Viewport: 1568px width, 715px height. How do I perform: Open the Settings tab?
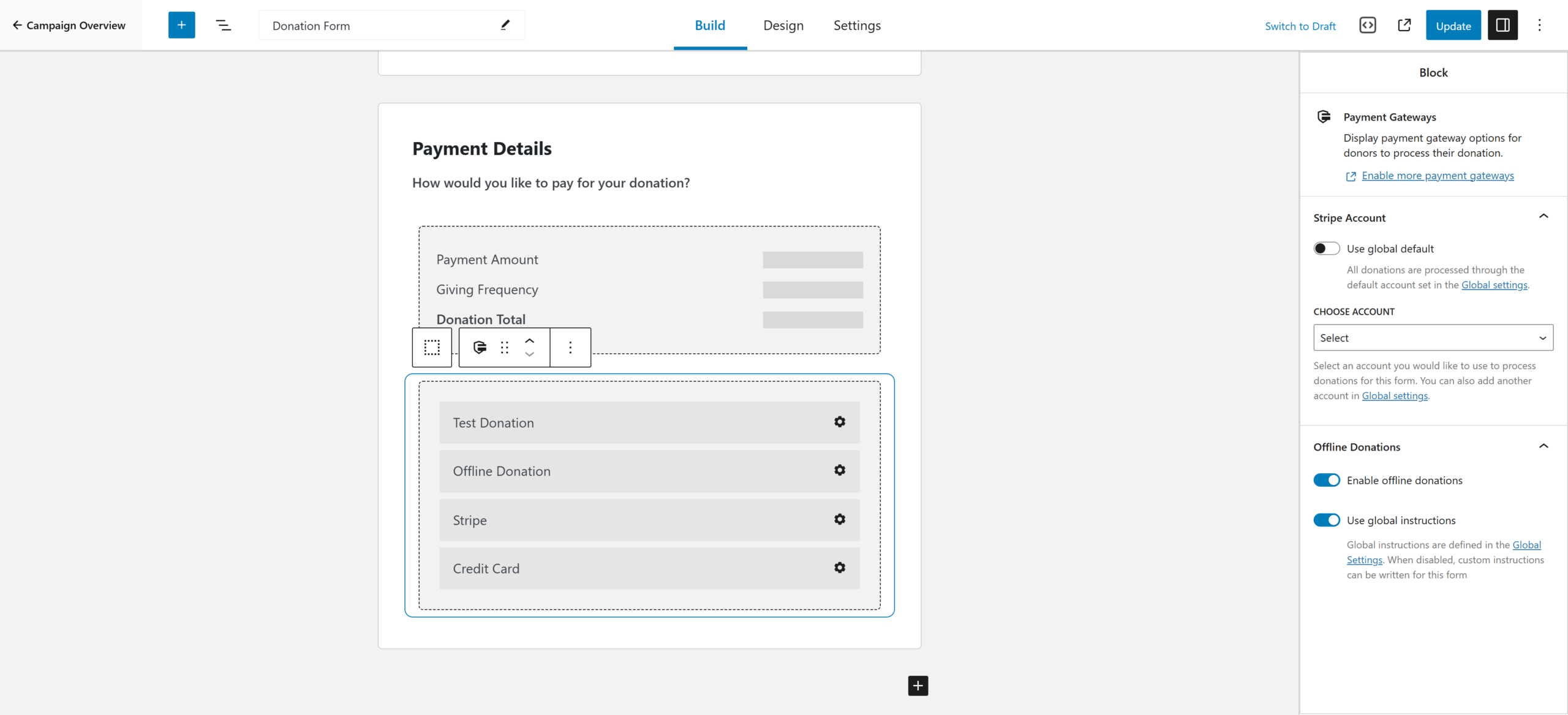point(856,25)
